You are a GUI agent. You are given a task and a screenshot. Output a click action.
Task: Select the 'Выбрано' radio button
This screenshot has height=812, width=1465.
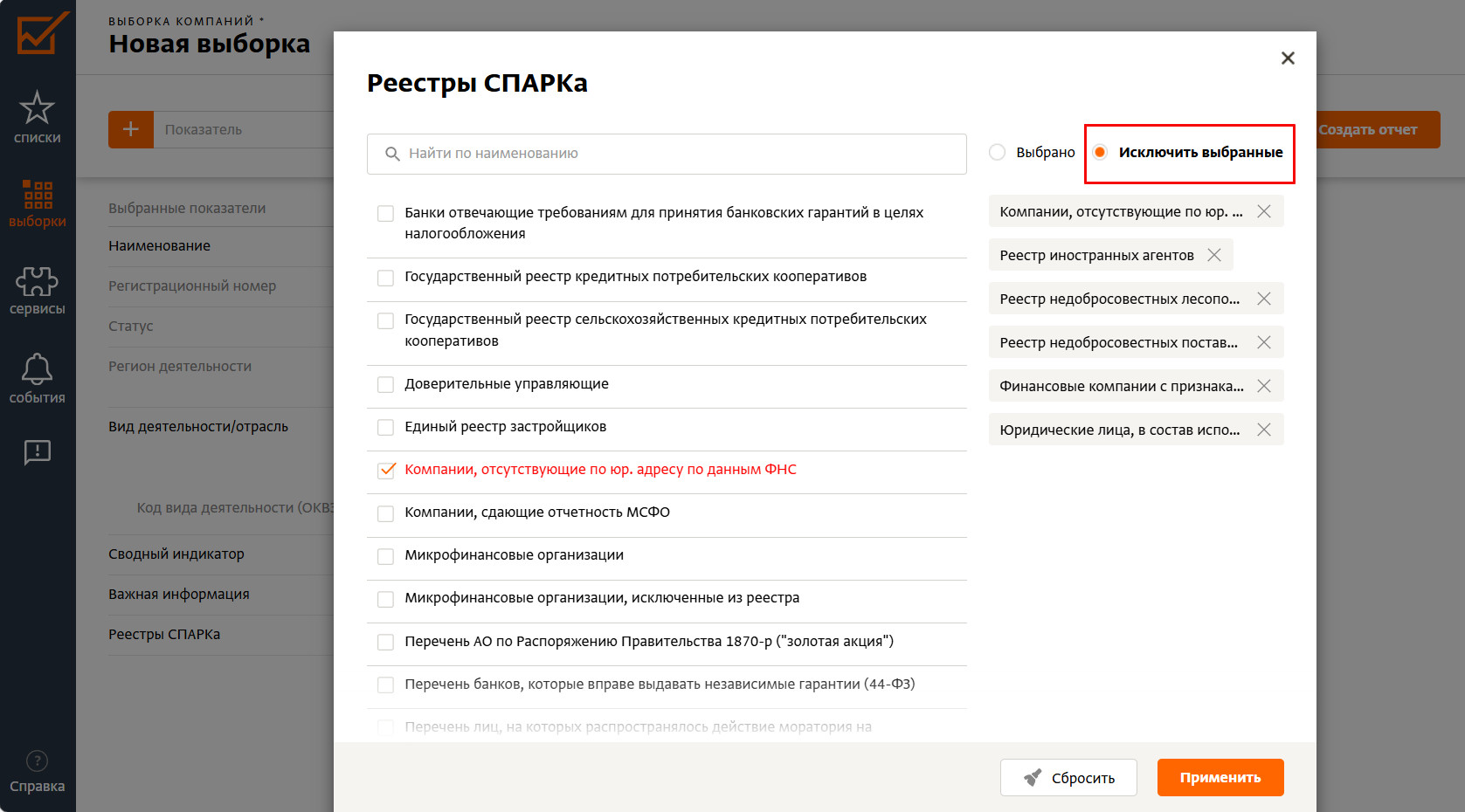click(997, 152)
